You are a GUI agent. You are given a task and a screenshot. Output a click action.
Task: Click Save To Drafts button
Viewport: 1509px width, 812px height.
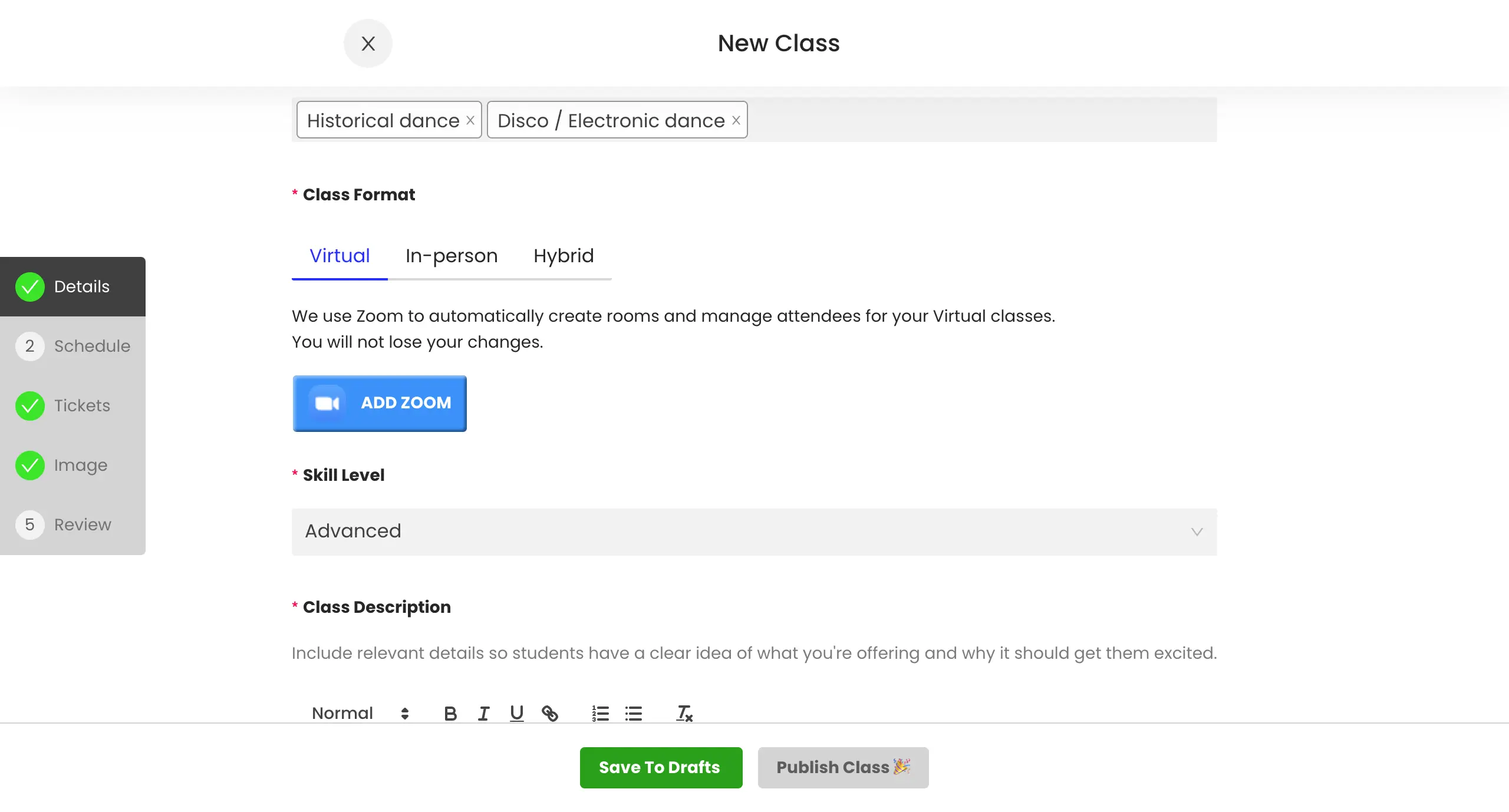[661, 768]
